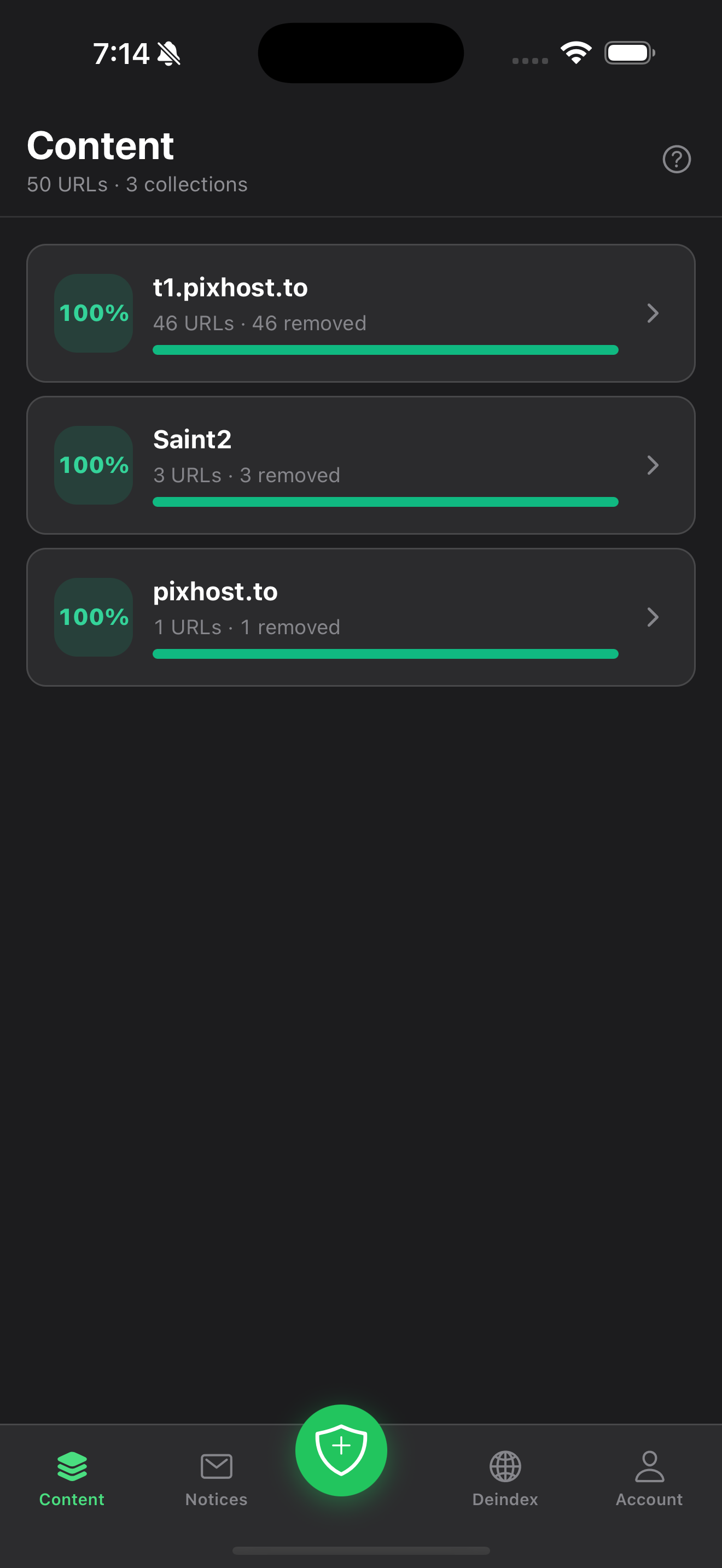Tap the battery status icon

click(630, 53)
